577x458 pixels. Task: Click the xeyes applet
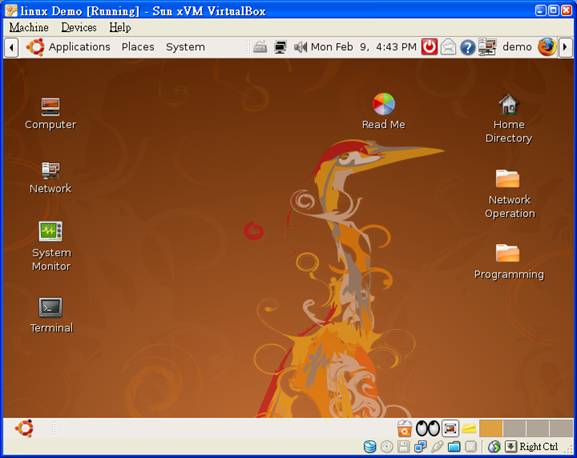427,428
